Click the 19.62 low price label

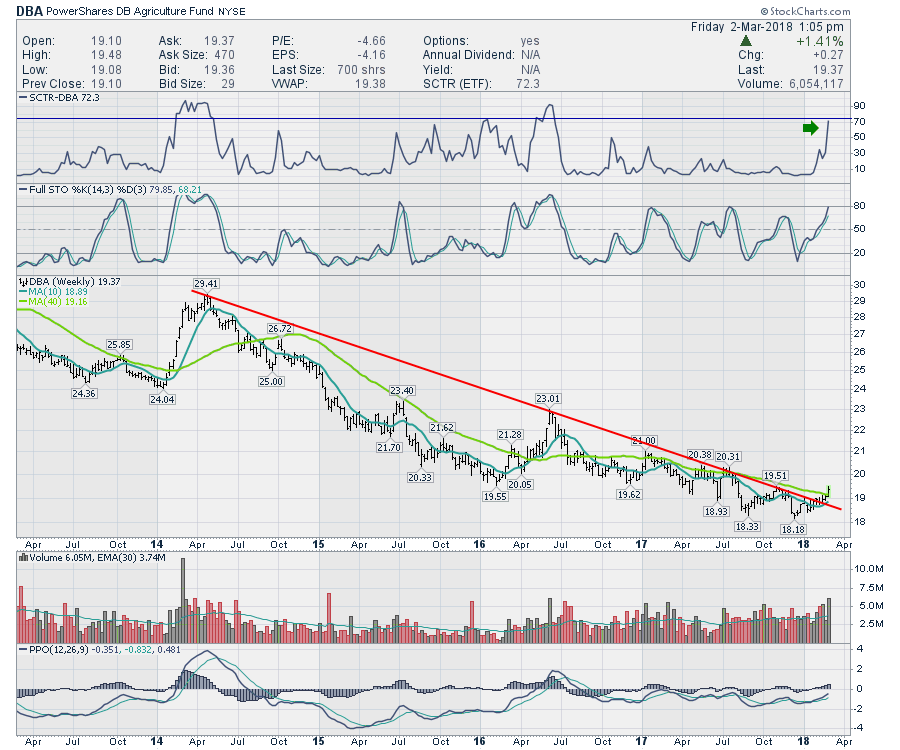tap(629, 495)
